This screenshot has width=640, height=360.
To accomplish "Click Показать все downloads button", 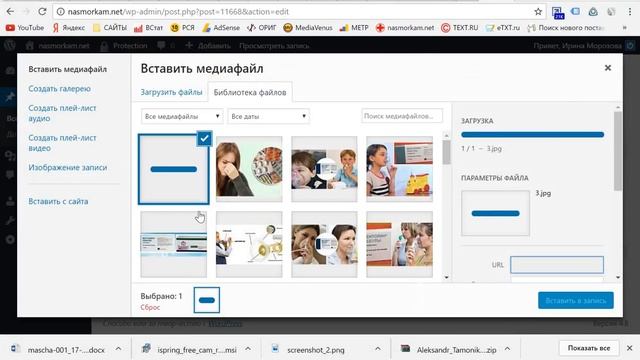I will tap(589, 348).
